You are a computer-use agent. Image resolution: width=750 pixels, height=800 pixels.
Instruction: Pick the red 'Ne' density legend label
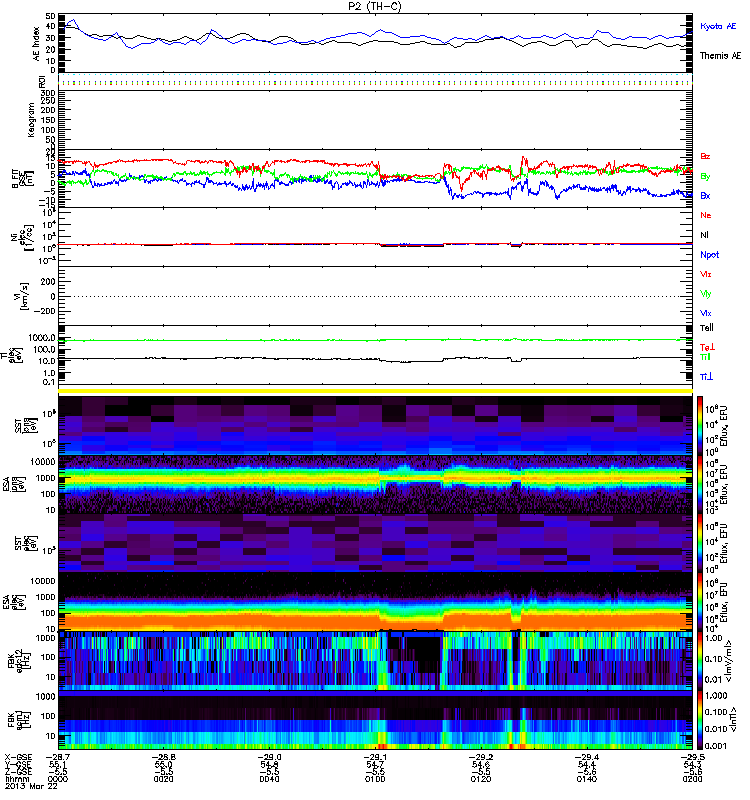[x=706, y=215]
